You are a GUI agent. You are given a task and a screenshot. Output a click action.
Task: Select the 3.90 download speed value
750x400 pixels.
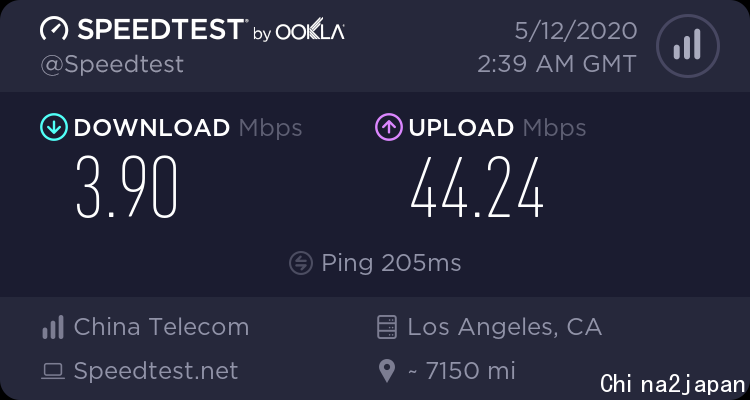point(127,187)
